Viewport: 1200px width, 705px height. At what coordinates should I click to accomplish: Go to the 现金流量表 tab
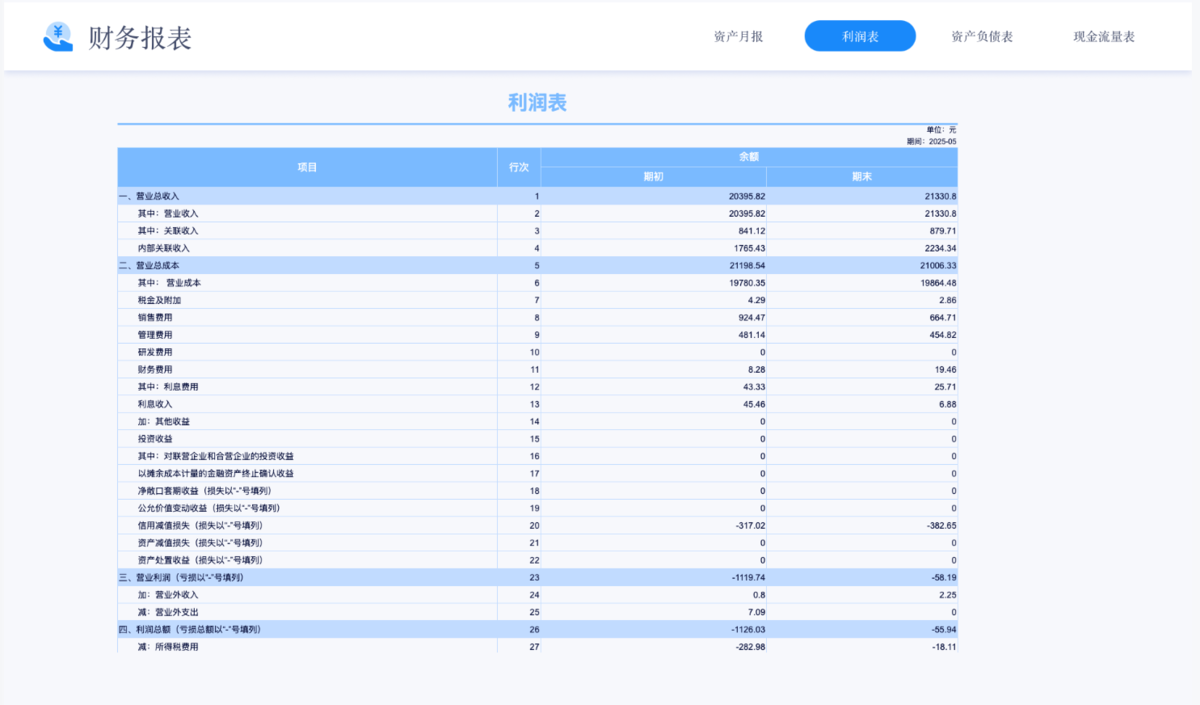1104,37
